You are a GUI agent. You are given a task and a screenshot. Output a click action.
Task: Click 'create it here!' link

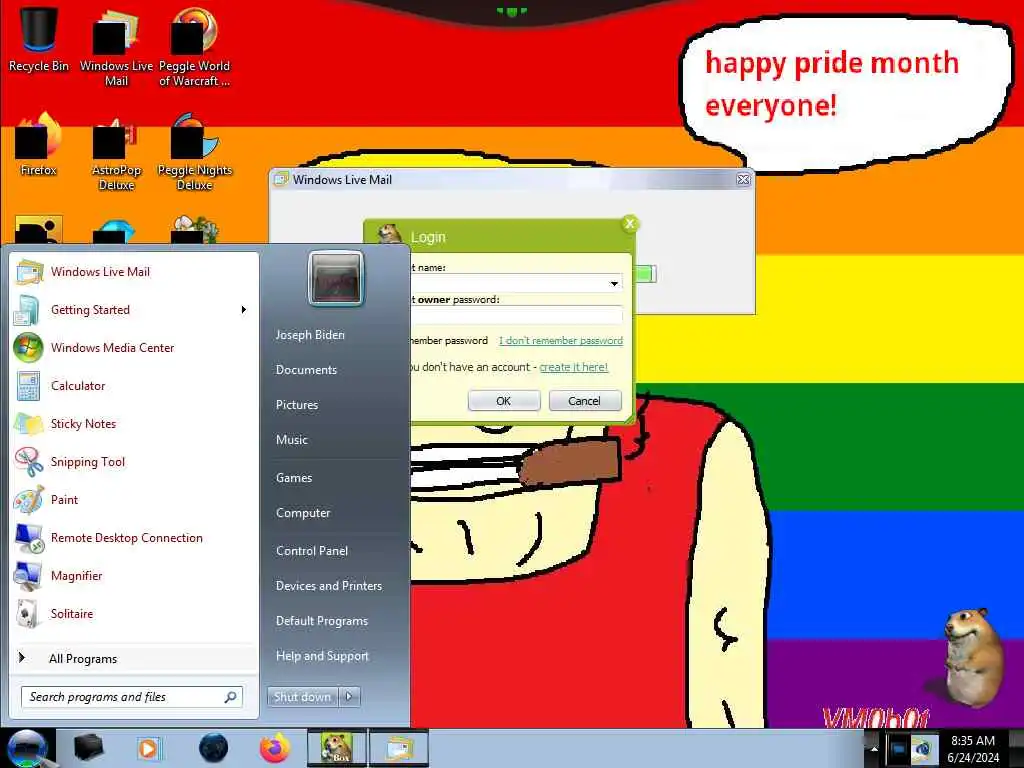(x=573, y=367)
